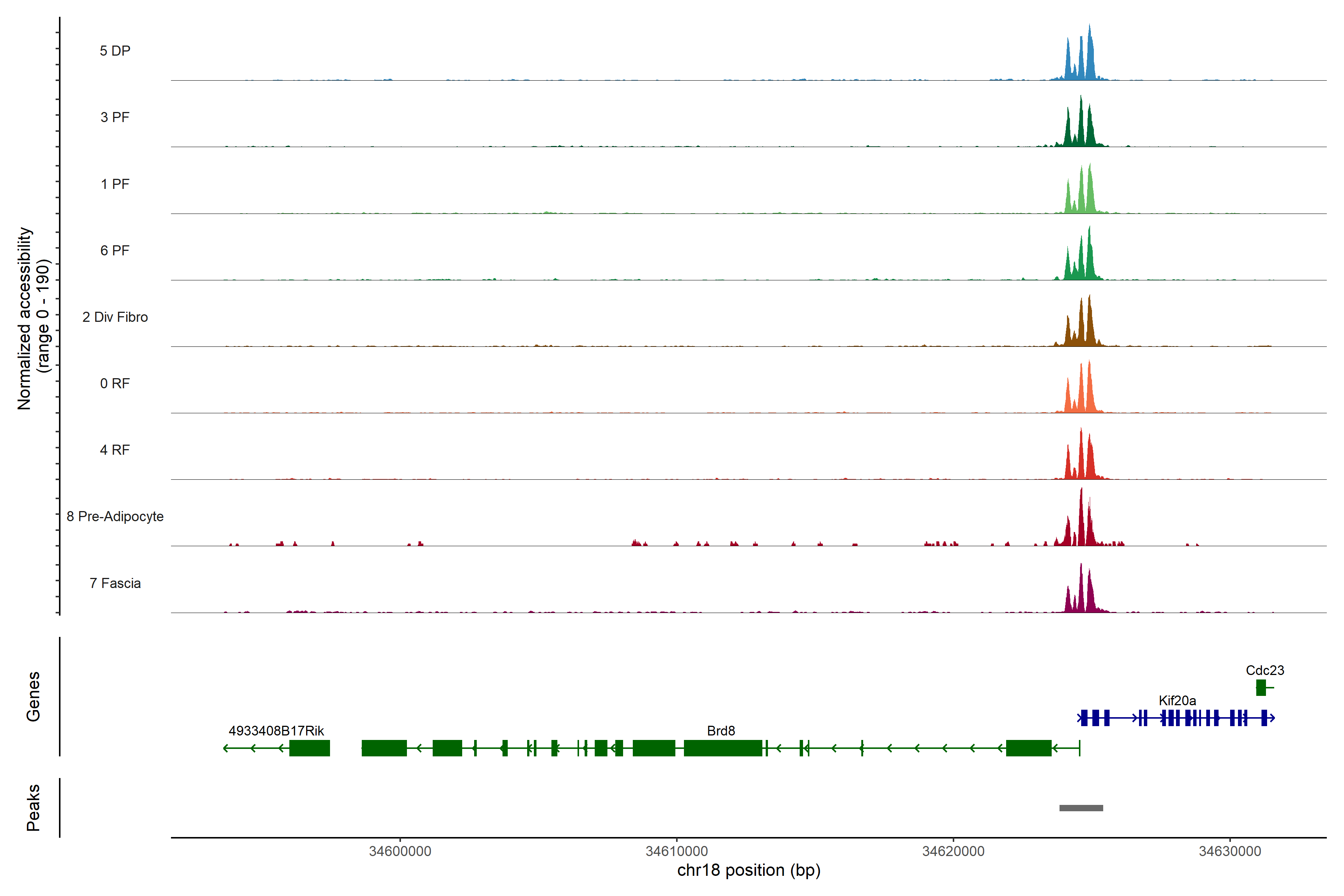Click the green Cdc23 exon box
This screenshot has height=896, width=1344.
(x=1261, y=687)
